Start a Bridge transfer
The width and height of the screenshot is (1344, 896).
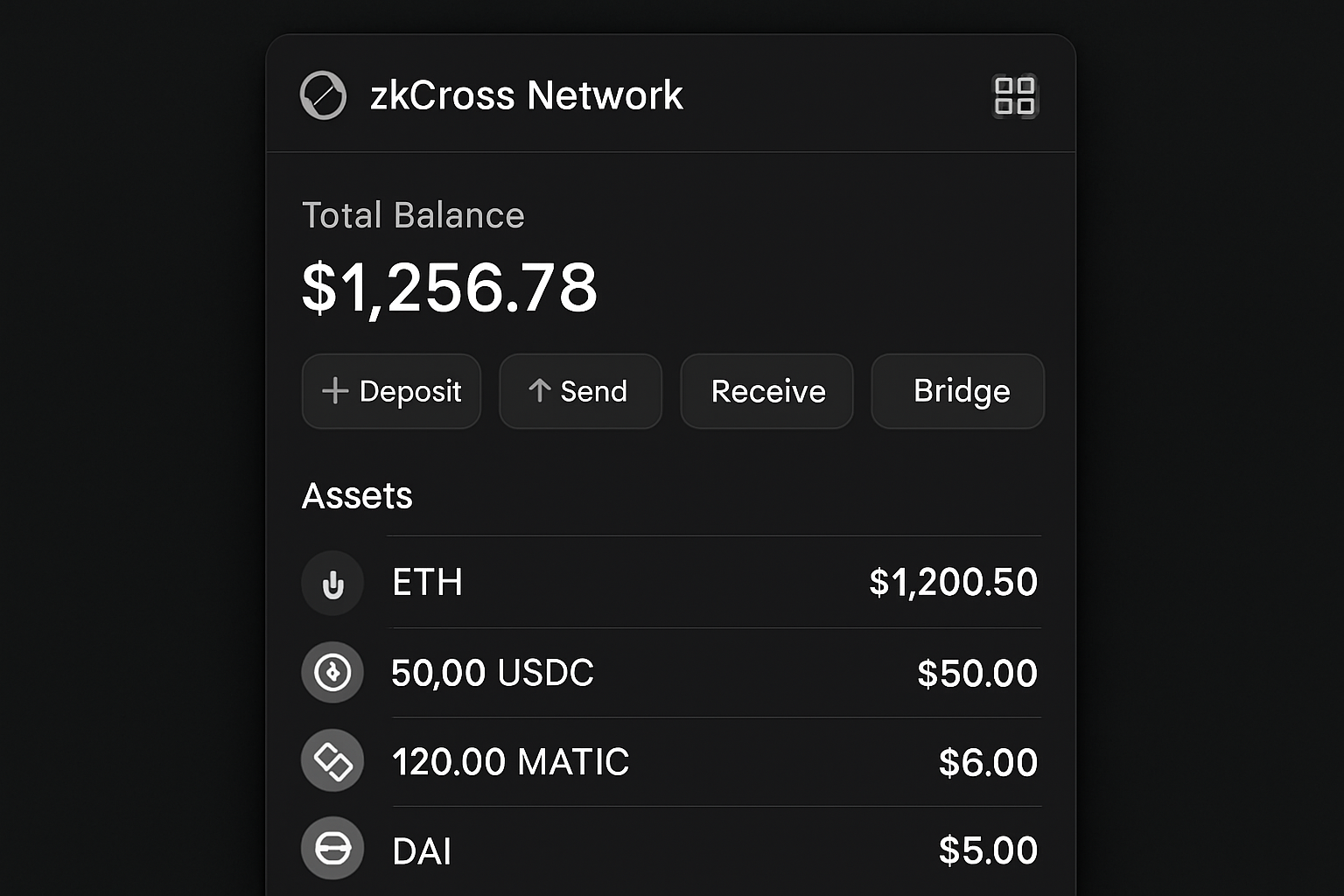[957, 391]
